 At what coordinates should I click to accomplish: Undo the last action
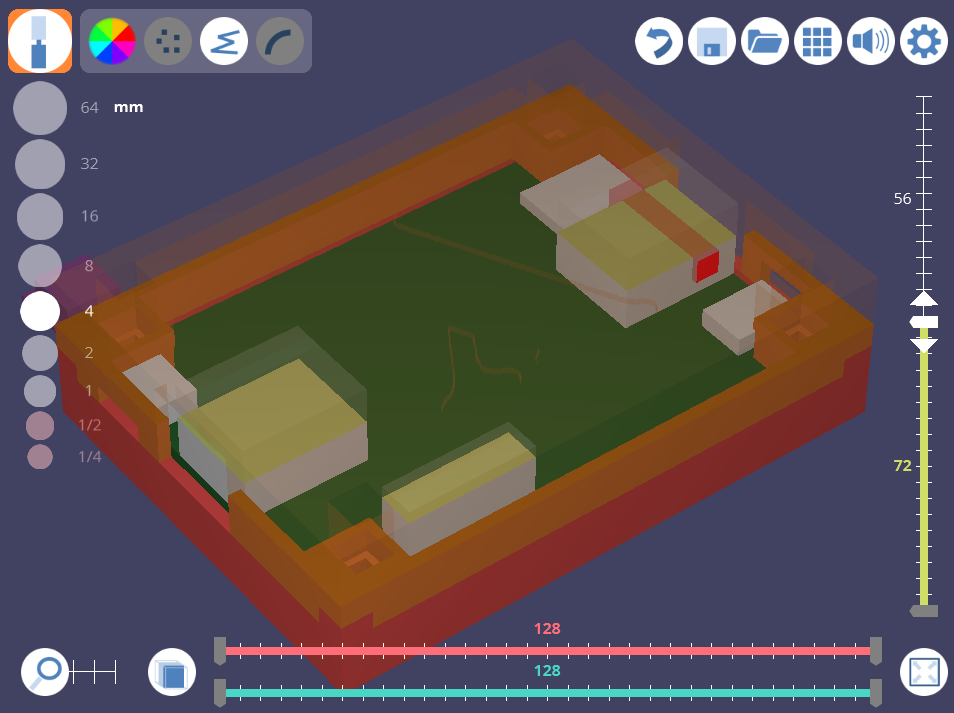(659, 42)
